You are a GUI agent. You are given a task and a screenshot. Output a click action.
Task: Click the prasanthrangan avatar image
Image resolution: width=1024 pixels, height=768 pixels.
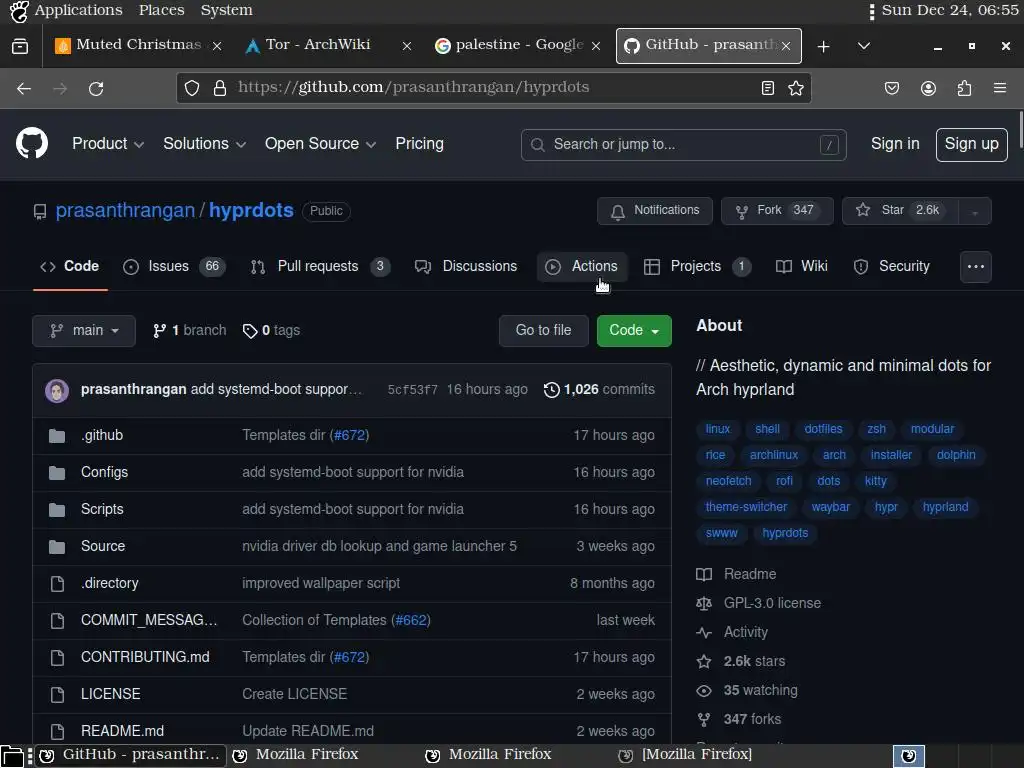pos(57,391)
